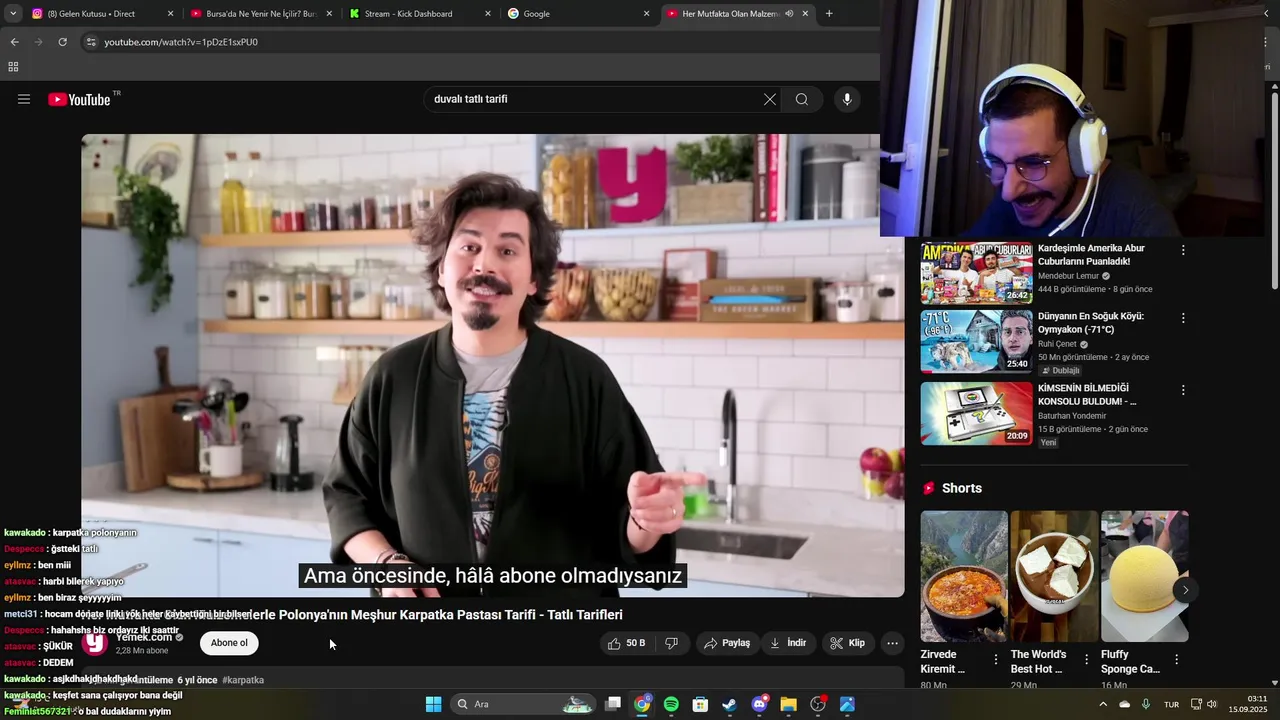Viewport: 1280px width, 720px height.
Task: Open the Ruhi Çenet channel link
Action: [x=1057, y=344]
